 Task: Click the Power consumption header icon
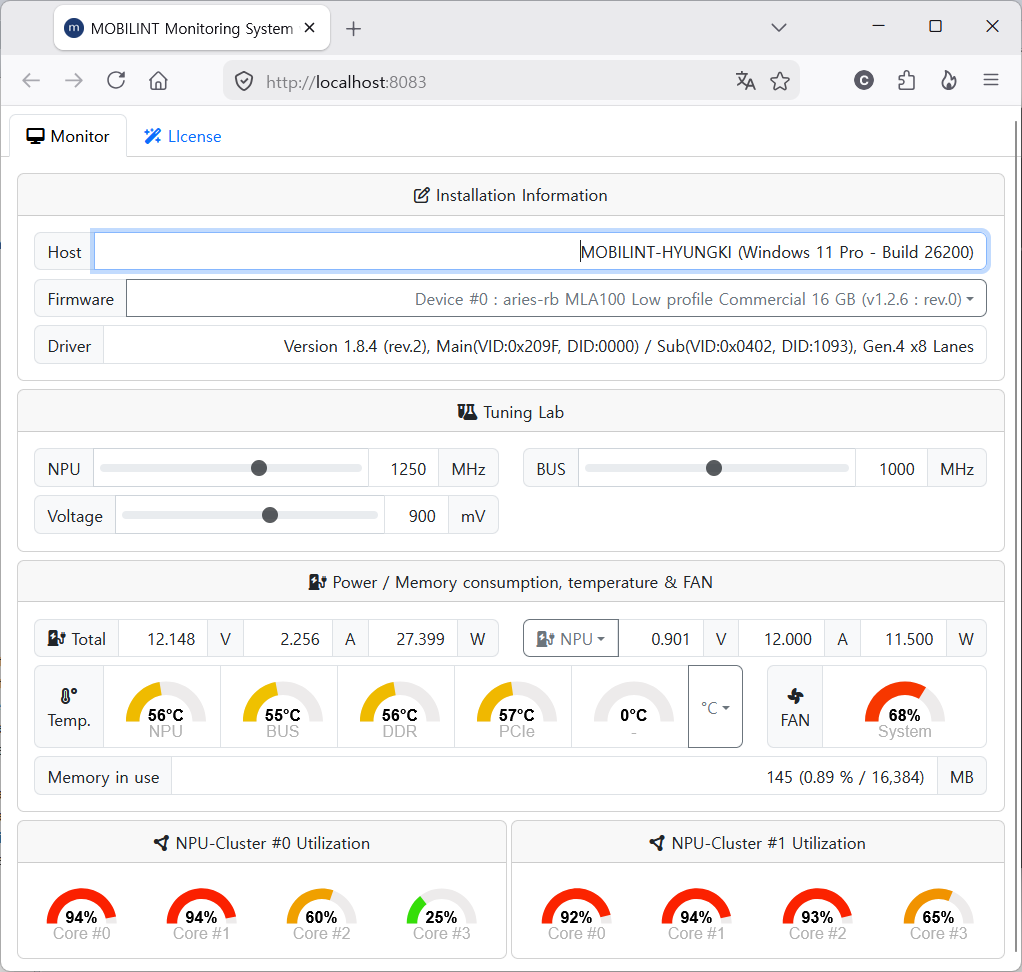(317, 582)
